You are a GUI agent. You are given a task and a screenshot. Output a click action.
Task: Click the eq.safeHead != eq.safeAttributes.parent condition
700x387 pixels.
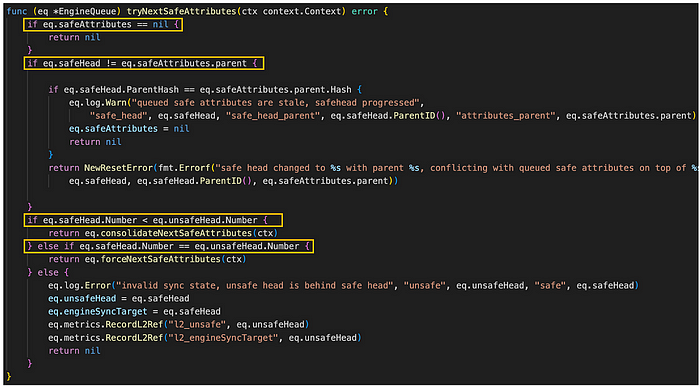[144, 63]
